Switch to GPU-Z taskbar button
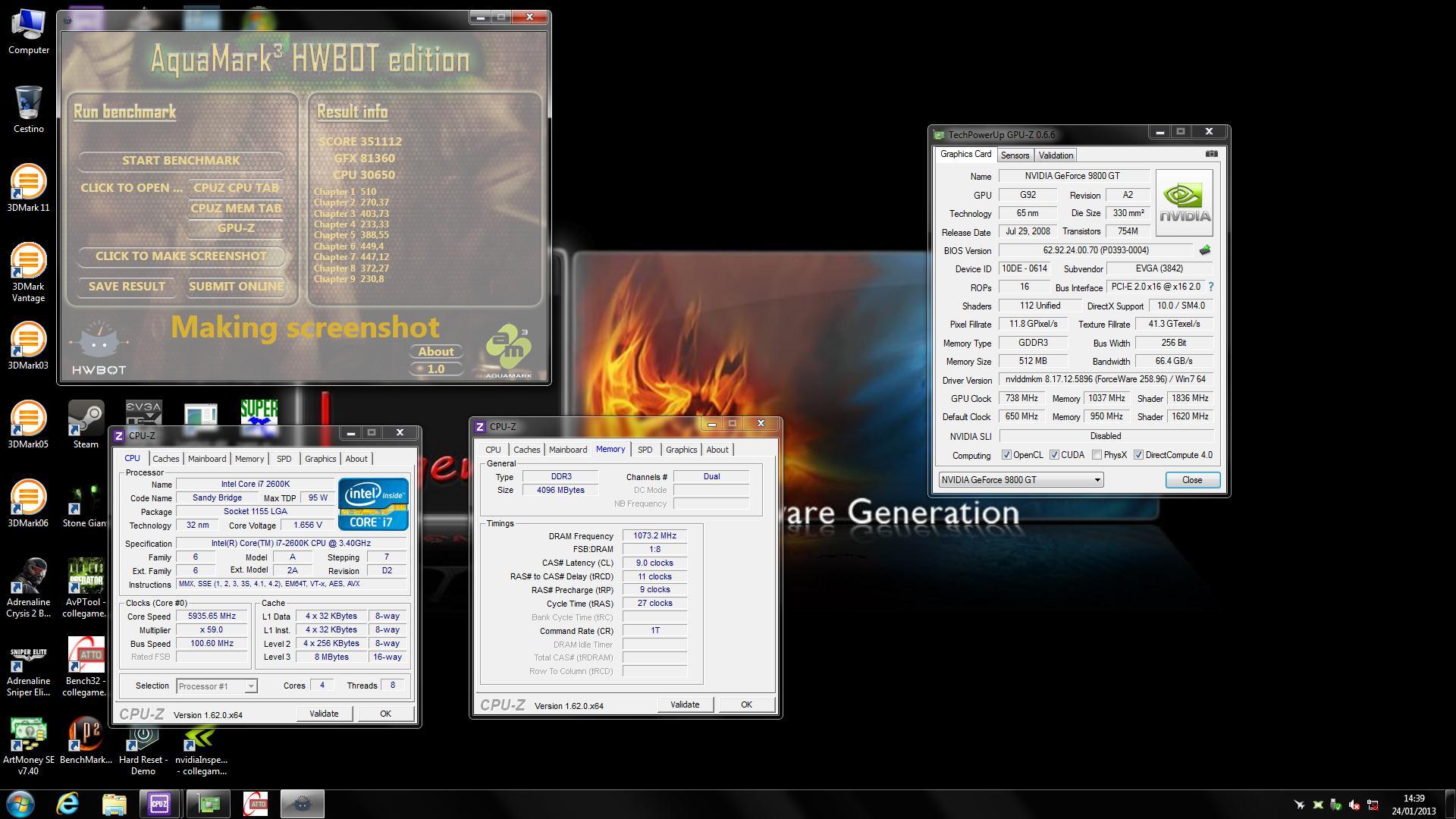1456x819 pixels. coord(209,804)
